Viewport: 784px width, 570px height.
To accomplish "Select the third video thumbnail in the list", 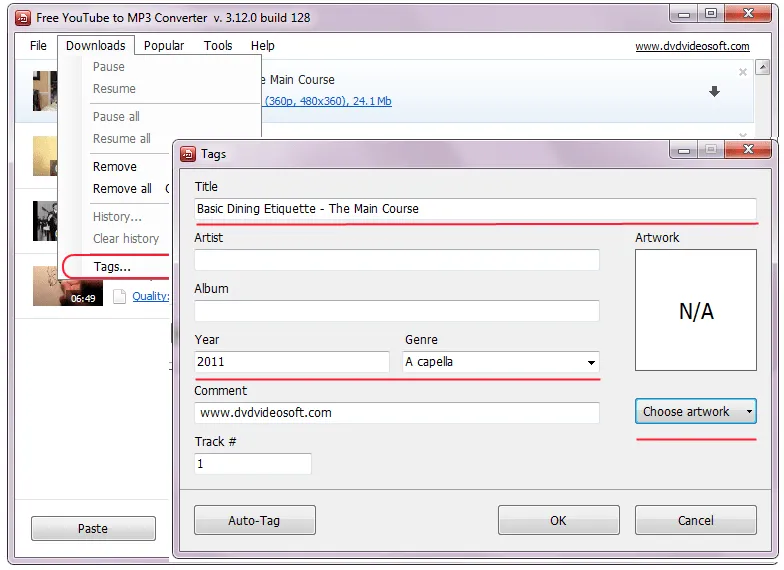I will click(45, 220).
